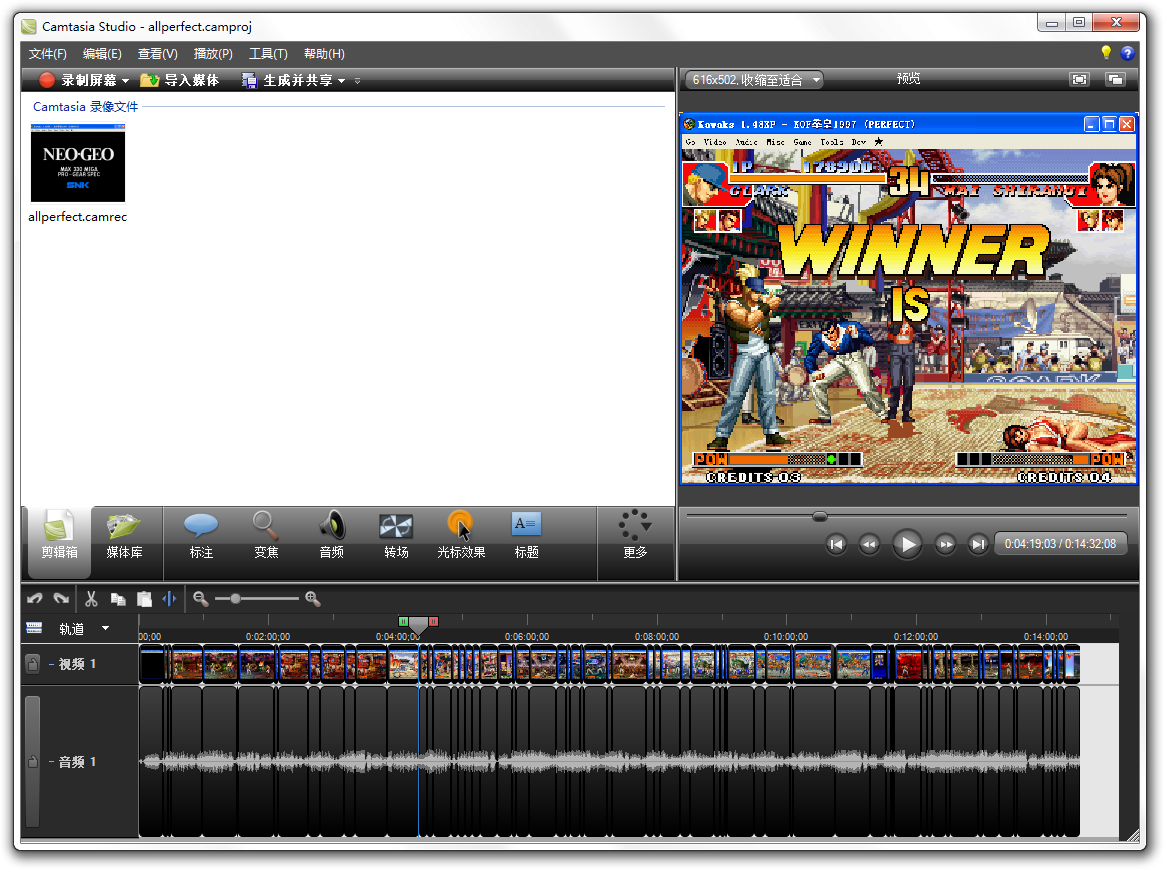Image resolution: width=1165 pixels, height=870 pixels.
Task: Open the Edit (编辑) menu
Action: tap(102, 53)
